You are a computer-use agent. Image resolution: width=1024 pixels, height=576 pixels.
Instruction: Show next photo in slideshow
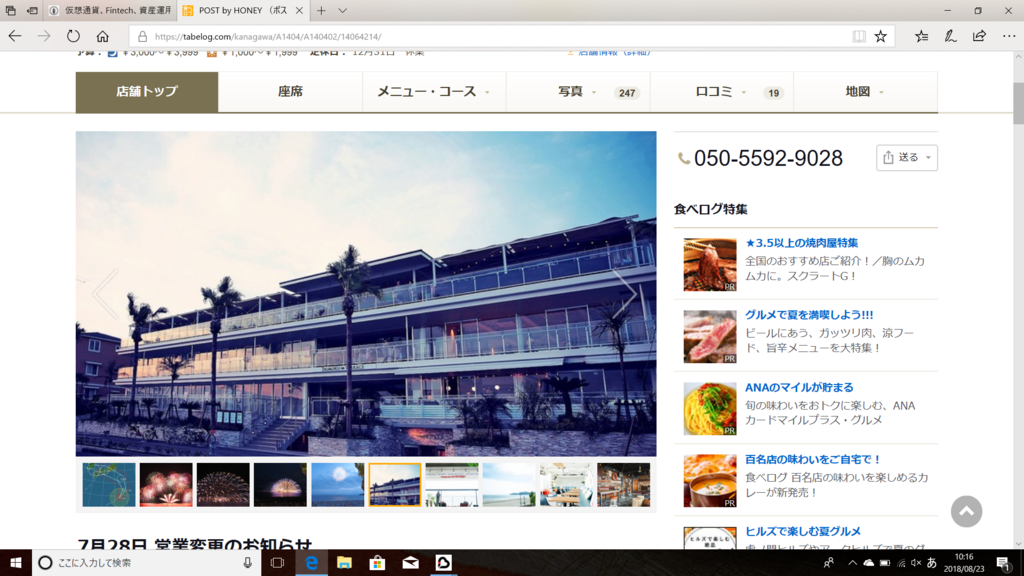[x=626, y=294]
